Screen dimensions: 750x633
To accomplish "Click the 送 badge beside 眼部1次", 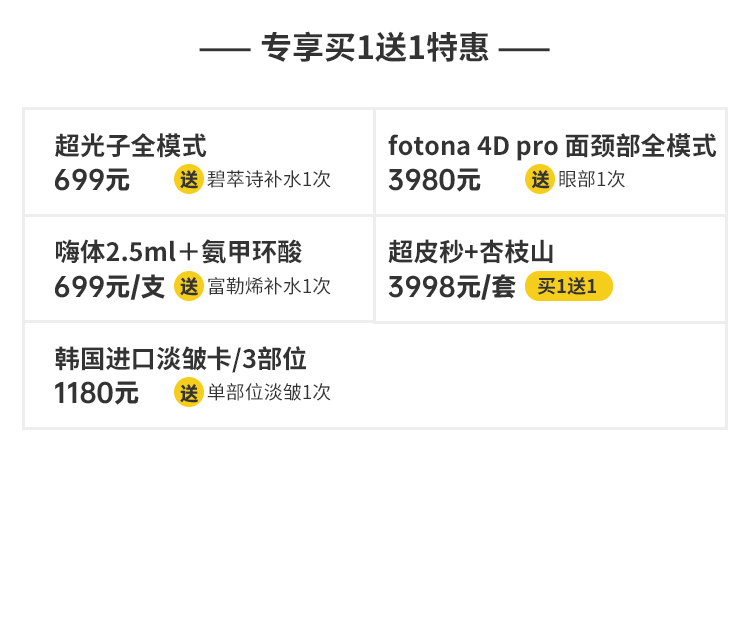I will [x=540, y=180].
